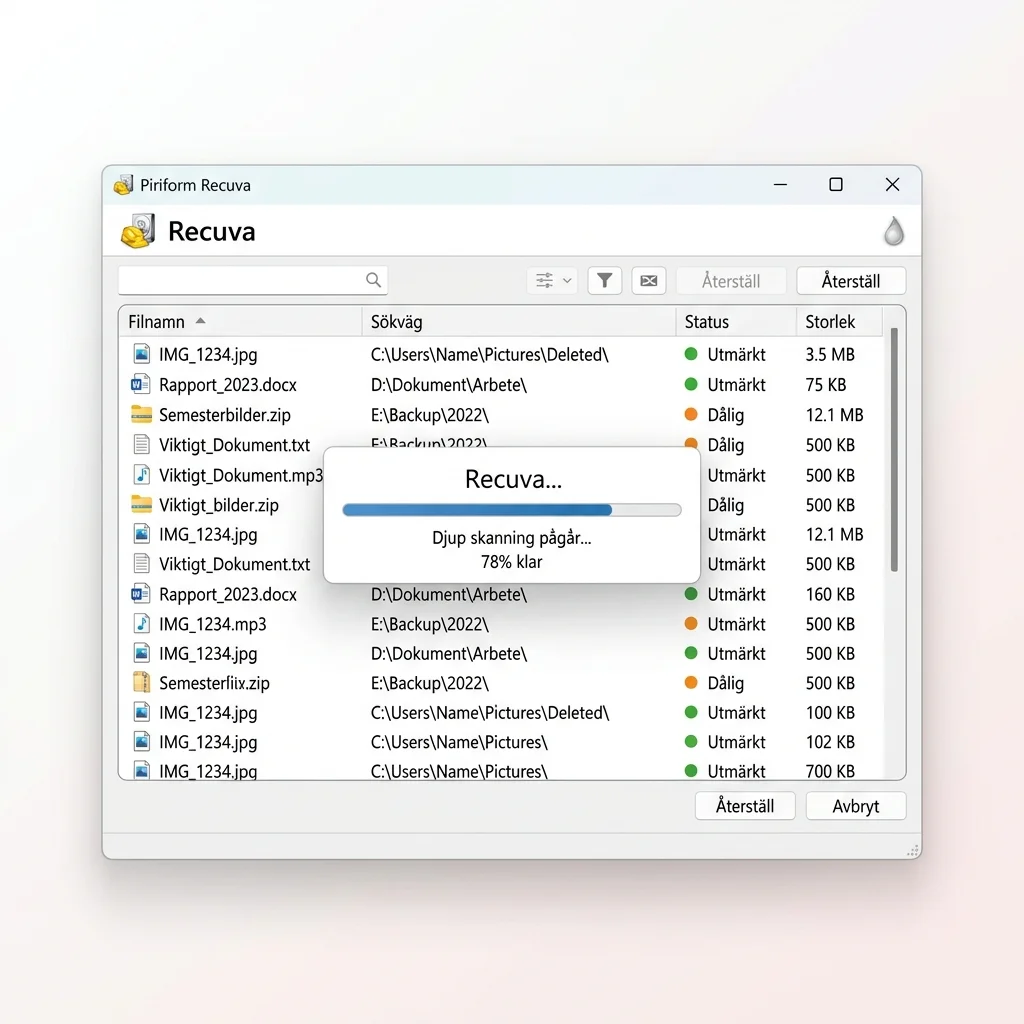Screen dimensions: 1024x1024
Task: Click path E:\Backup\2022\ on Semesterbilder.zip row
Action: pos(430,415)
